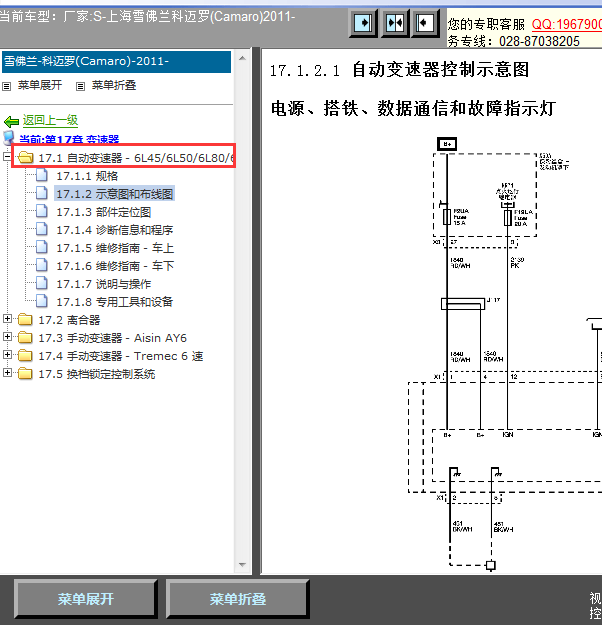Click the page icon beside 17.1.1 规格
Screen dimensions: 602x625
(42, 175)
